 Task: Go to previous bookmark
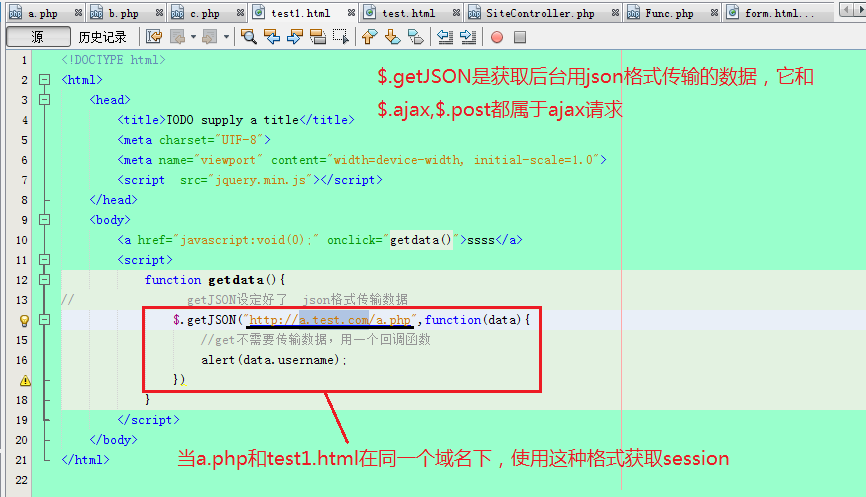368,37
